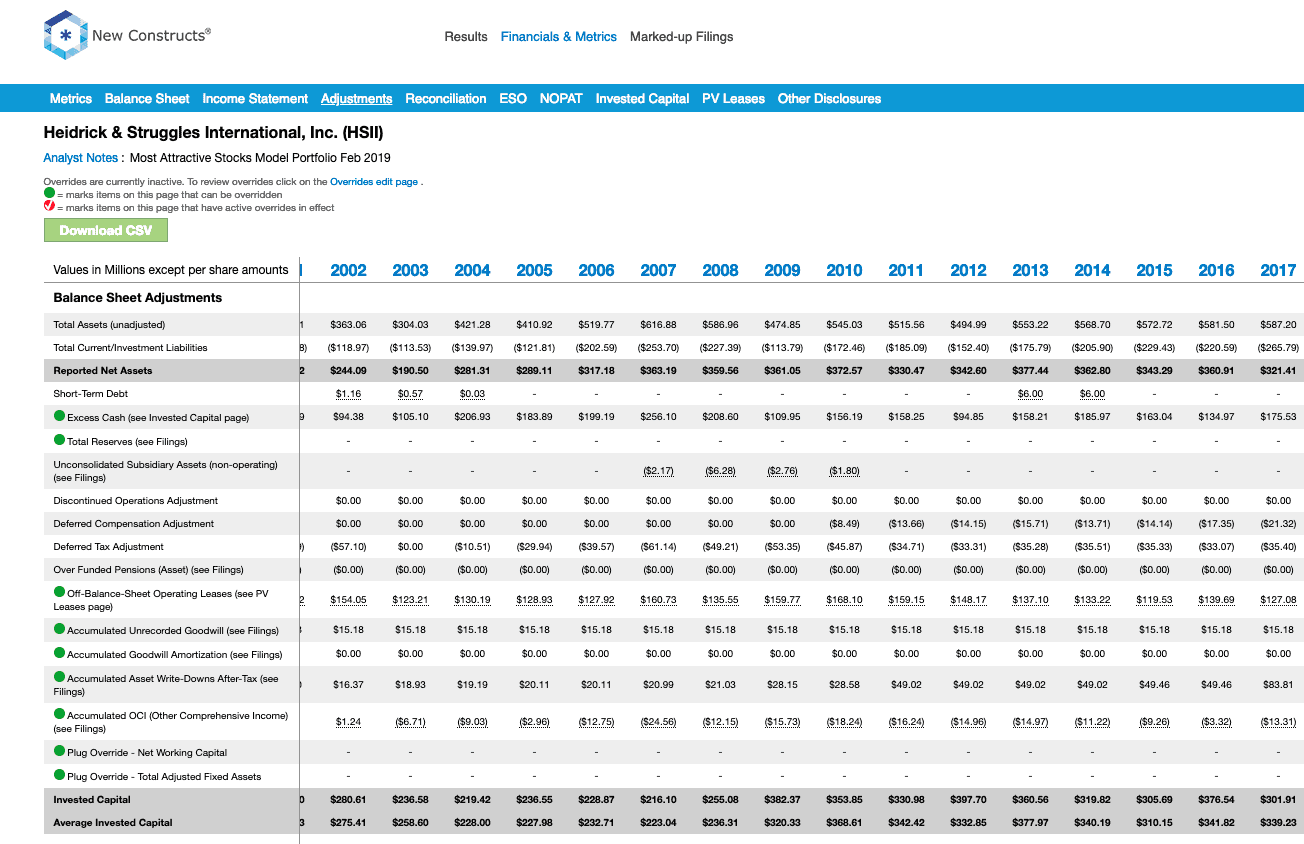Click 2007 Unconsolidated Subsidiary Assets value ($2.17)
The height and width of the screenshot is (844, 1304).
659,470
